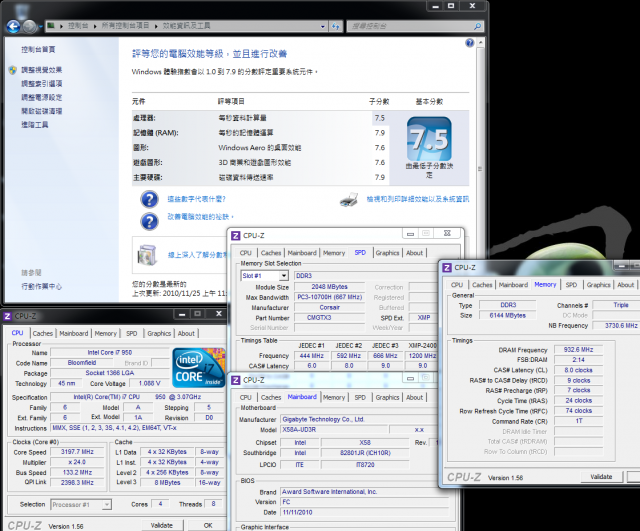The width and height of the screenshot is (640, 531).
Task: Click CPU-Z logo in the Memory window title
Action: pos(447,268)
